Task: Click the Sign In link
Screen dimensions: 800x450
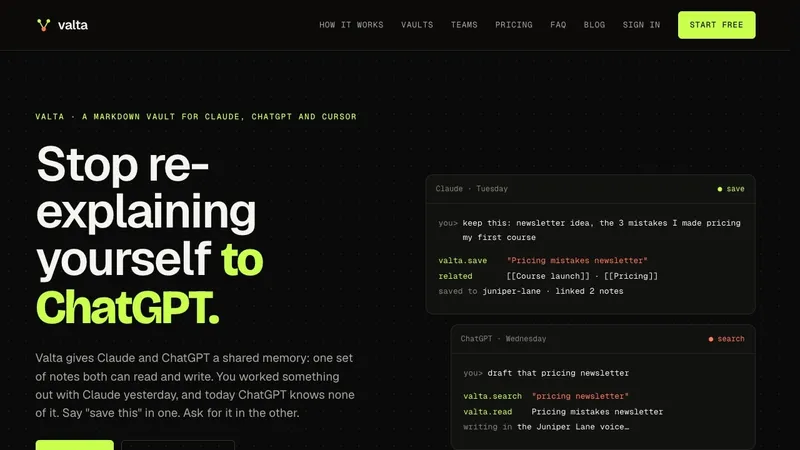Action: click(641, 25)
